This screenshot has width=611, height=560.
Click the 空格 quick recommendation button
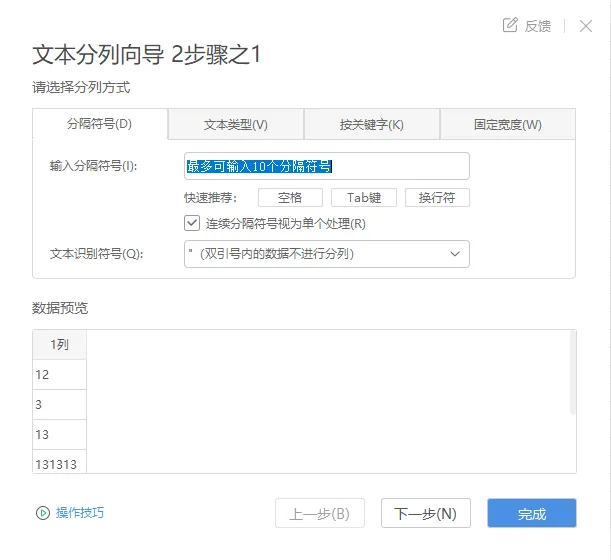290,198
